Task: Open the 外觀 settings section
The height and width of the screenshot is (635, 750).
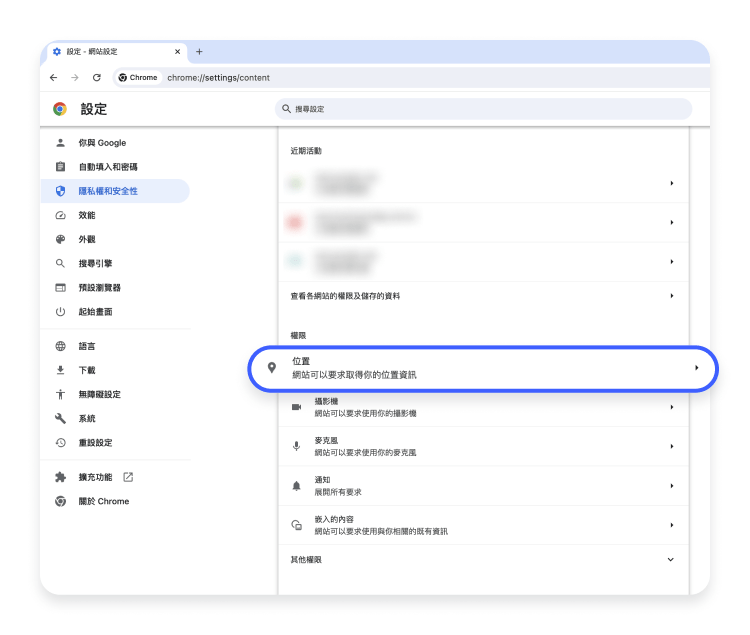Action: pyautogui.click(x=115, y=239)
